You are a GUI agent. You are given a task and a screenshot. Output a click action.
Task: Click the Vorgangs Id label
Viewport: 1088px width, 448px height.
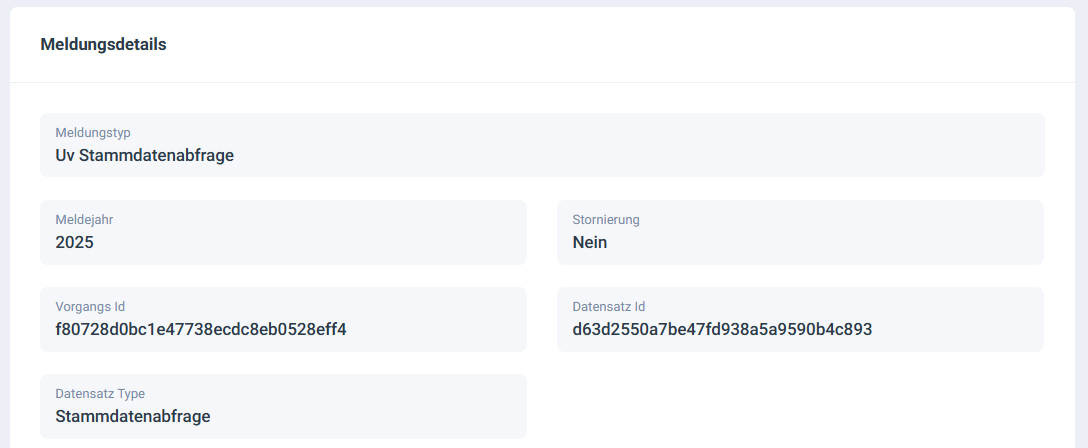90,306
